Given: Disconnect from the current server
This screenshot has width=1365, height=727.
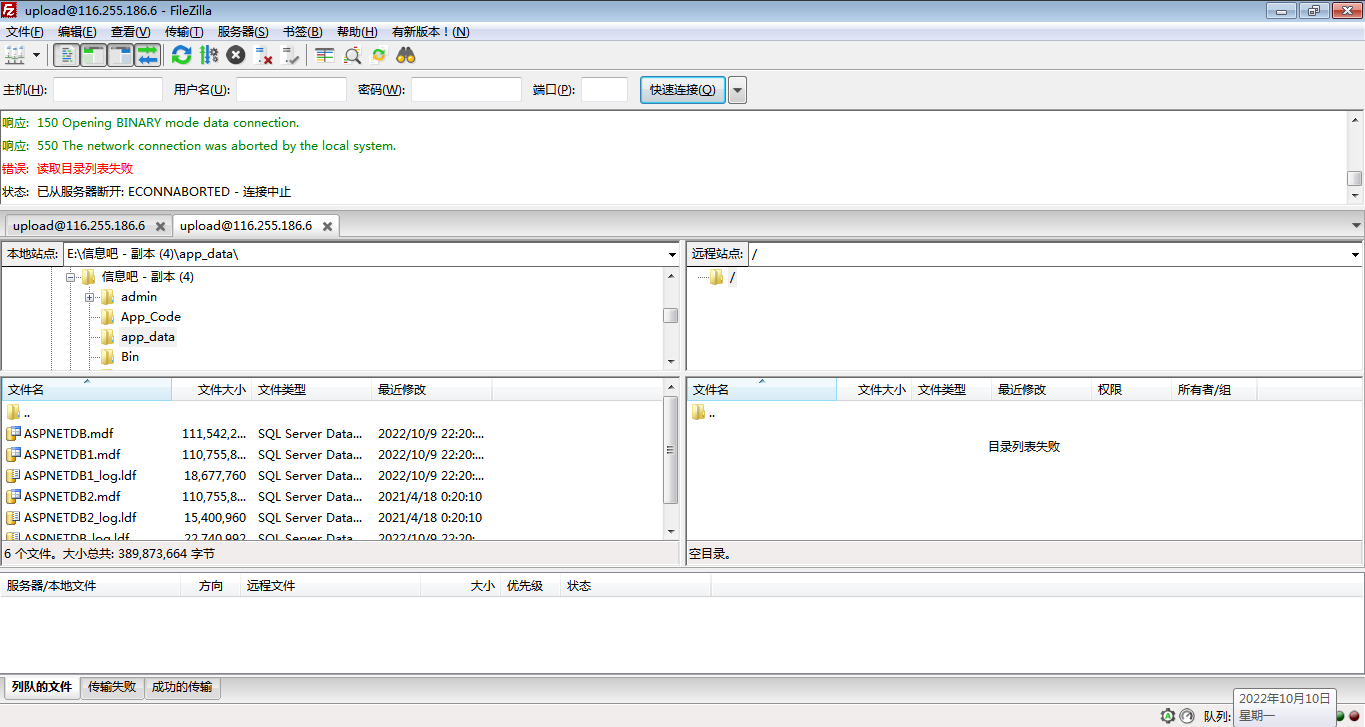Looking at the screenshot, I should 264,55.
